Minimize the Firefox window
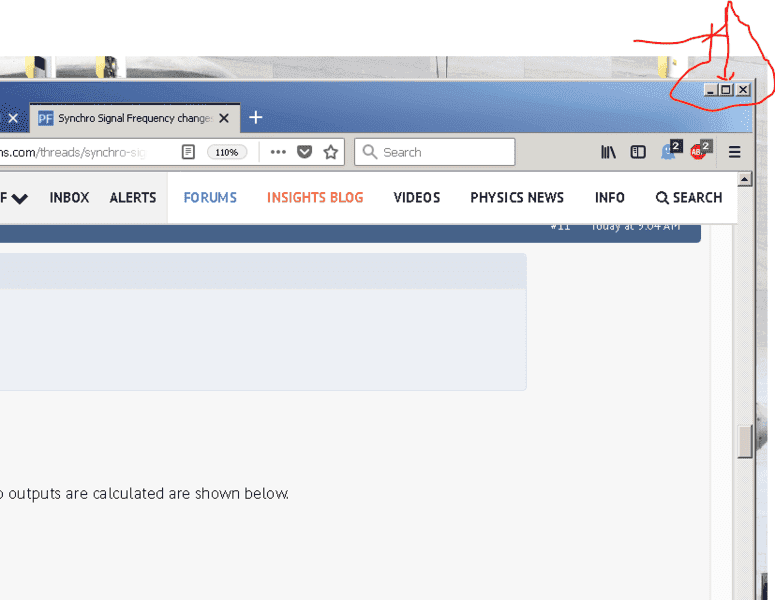 click(x=711, y=90)
